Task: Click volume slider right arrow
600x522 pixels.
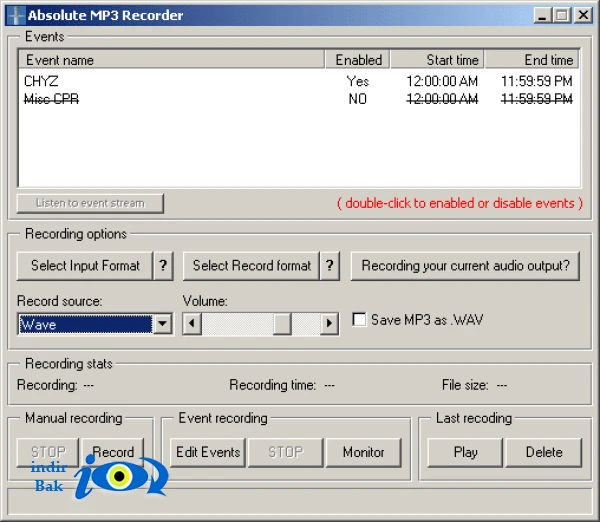Action: coord(329,324)
